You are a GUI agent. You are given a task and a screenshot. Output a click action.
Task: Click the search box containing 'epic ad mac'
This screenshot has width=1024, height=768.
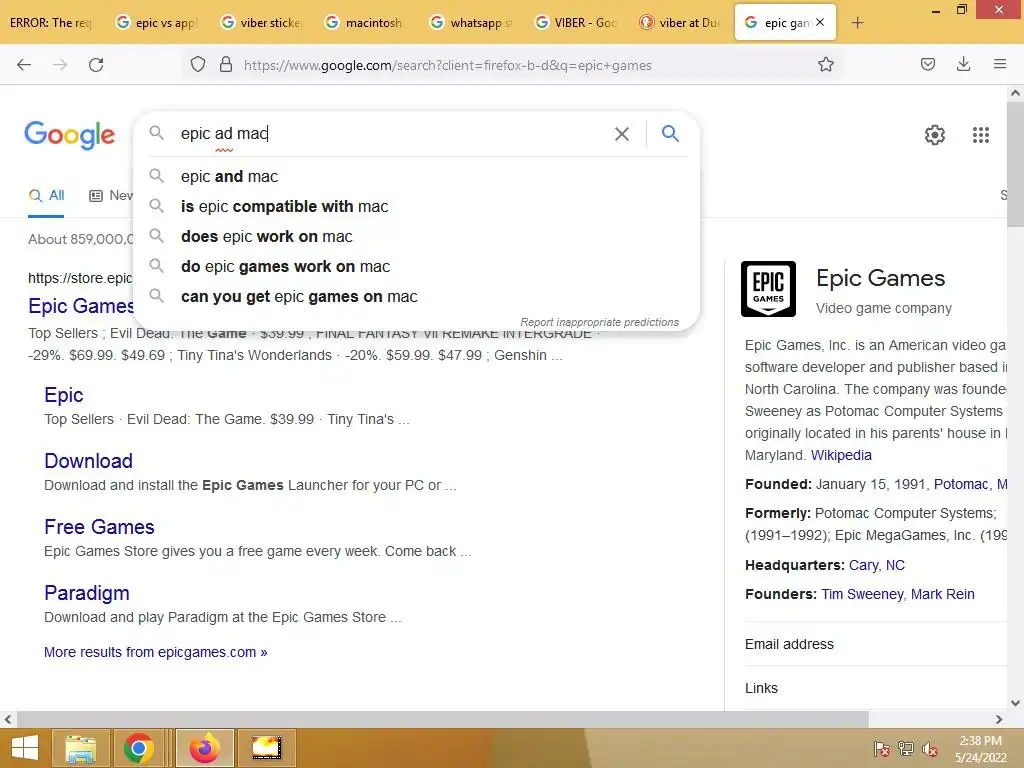pos(392,133)
